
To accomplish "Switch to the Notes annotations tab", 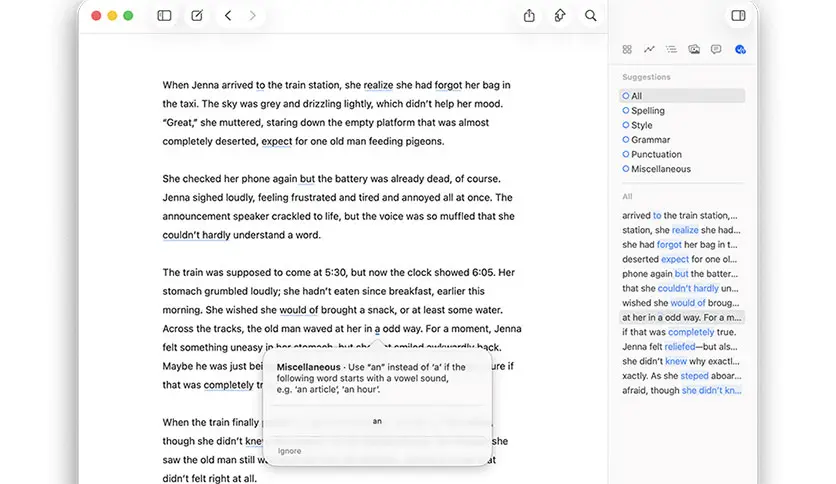I will [x=716, y=50].
